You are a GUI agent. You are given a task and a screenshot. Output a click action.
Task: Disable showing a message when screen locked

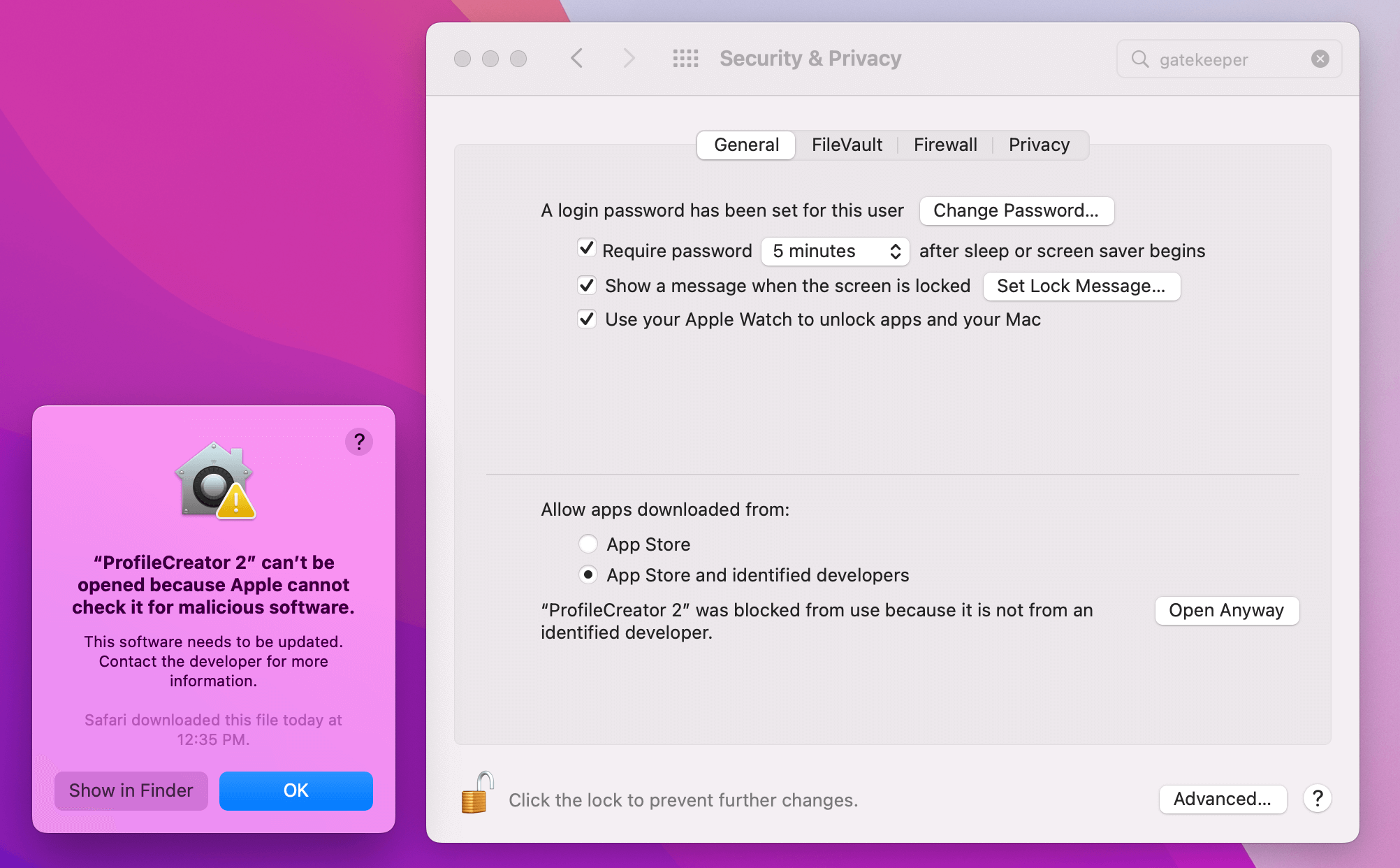pyautogui.click(x=587, y=285)
